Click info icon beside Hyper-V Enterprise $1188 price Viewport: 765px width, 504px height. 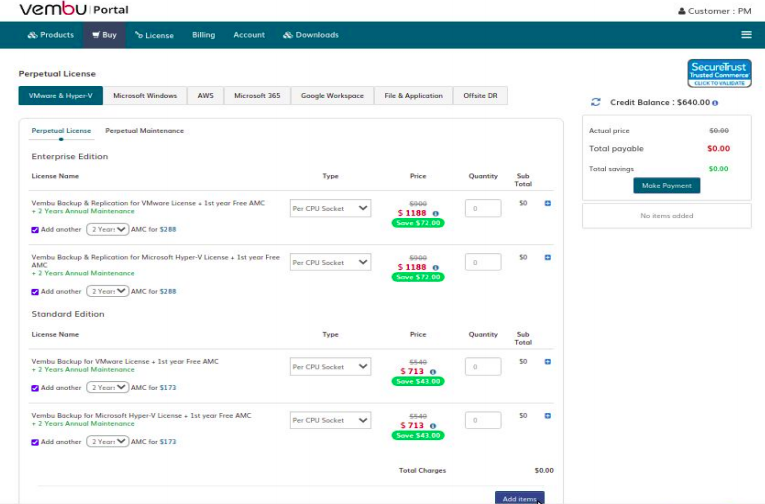tap(435, 267)
